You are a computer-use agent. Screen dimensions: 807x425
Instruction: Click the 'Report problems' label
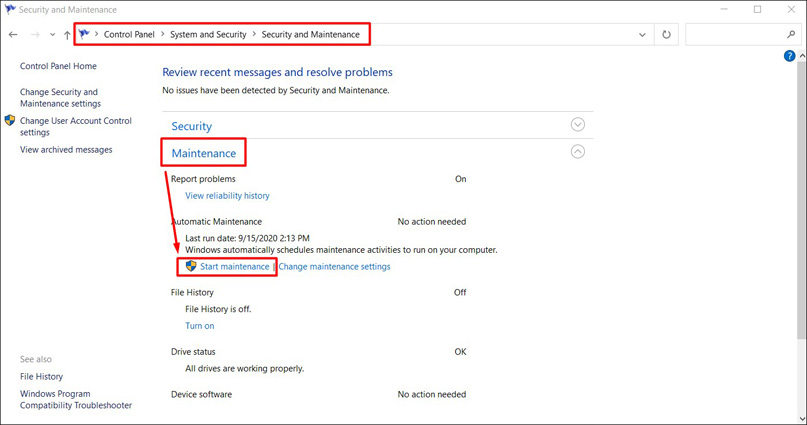pos(203,179)
